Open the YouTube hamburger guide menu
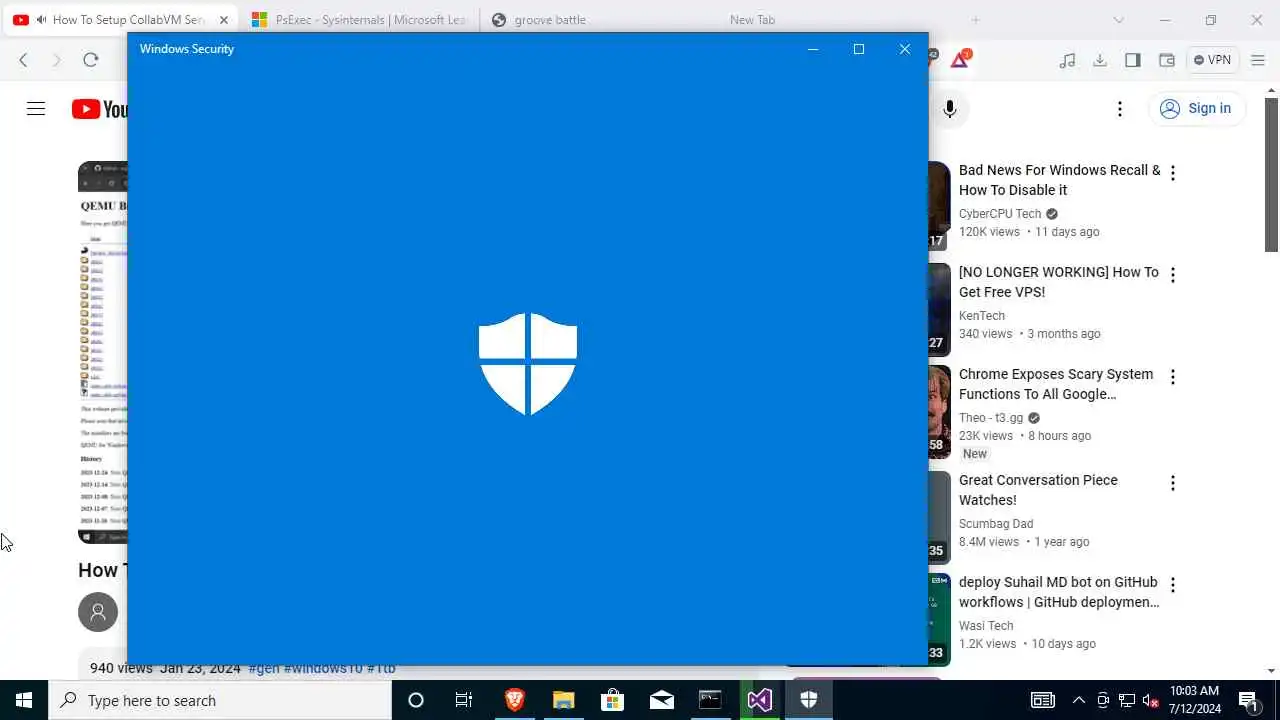1280x720 pixels. click(x=36, y=109)
